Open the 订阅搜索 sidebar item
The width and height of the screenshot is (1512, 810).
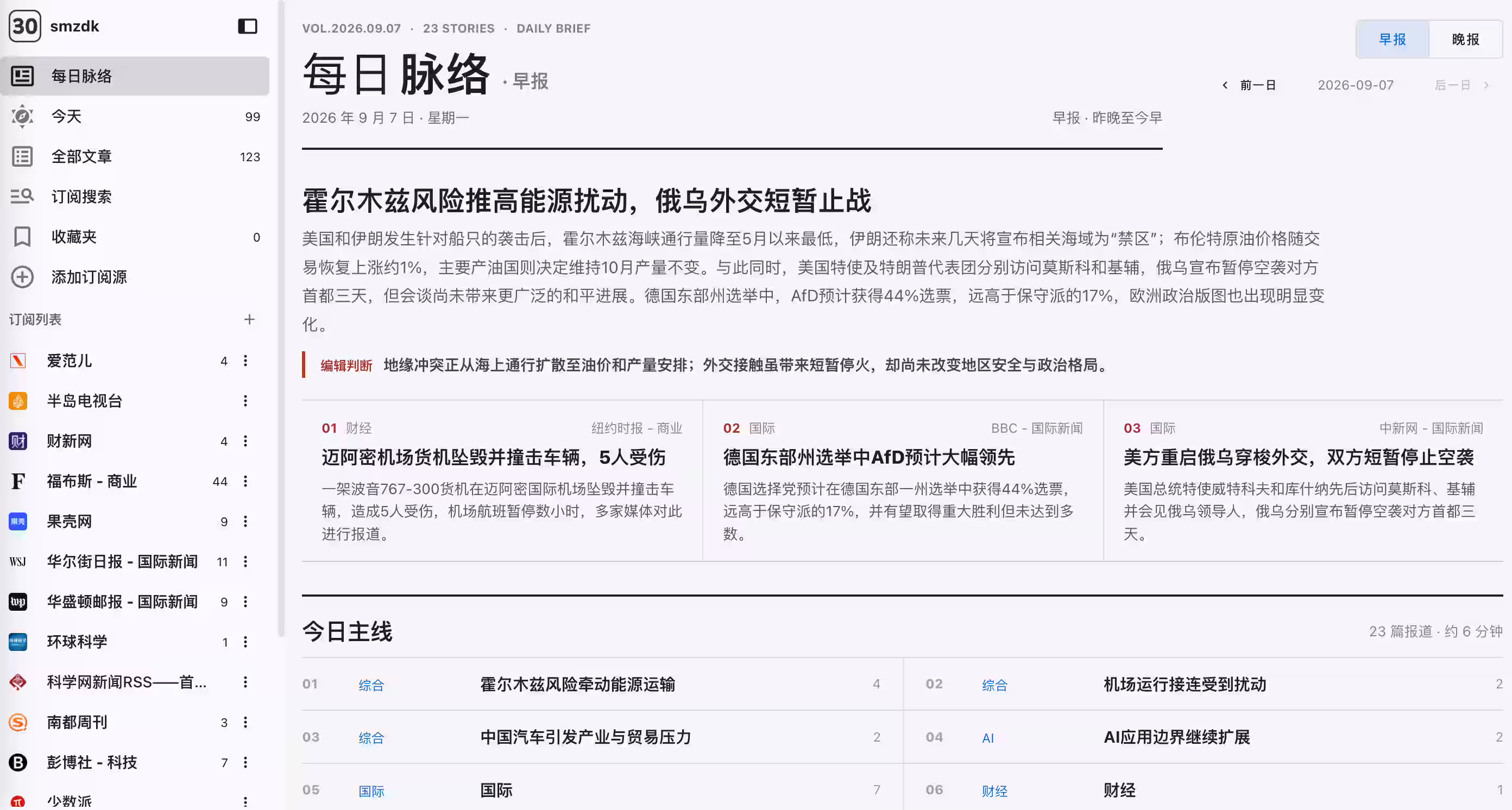pyautogui.click(x=135, y=197)
